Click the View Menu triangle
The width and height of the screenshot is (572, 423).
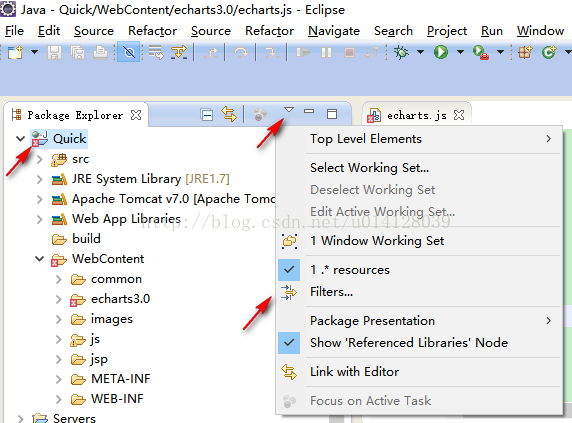click(x=289, y=110)
